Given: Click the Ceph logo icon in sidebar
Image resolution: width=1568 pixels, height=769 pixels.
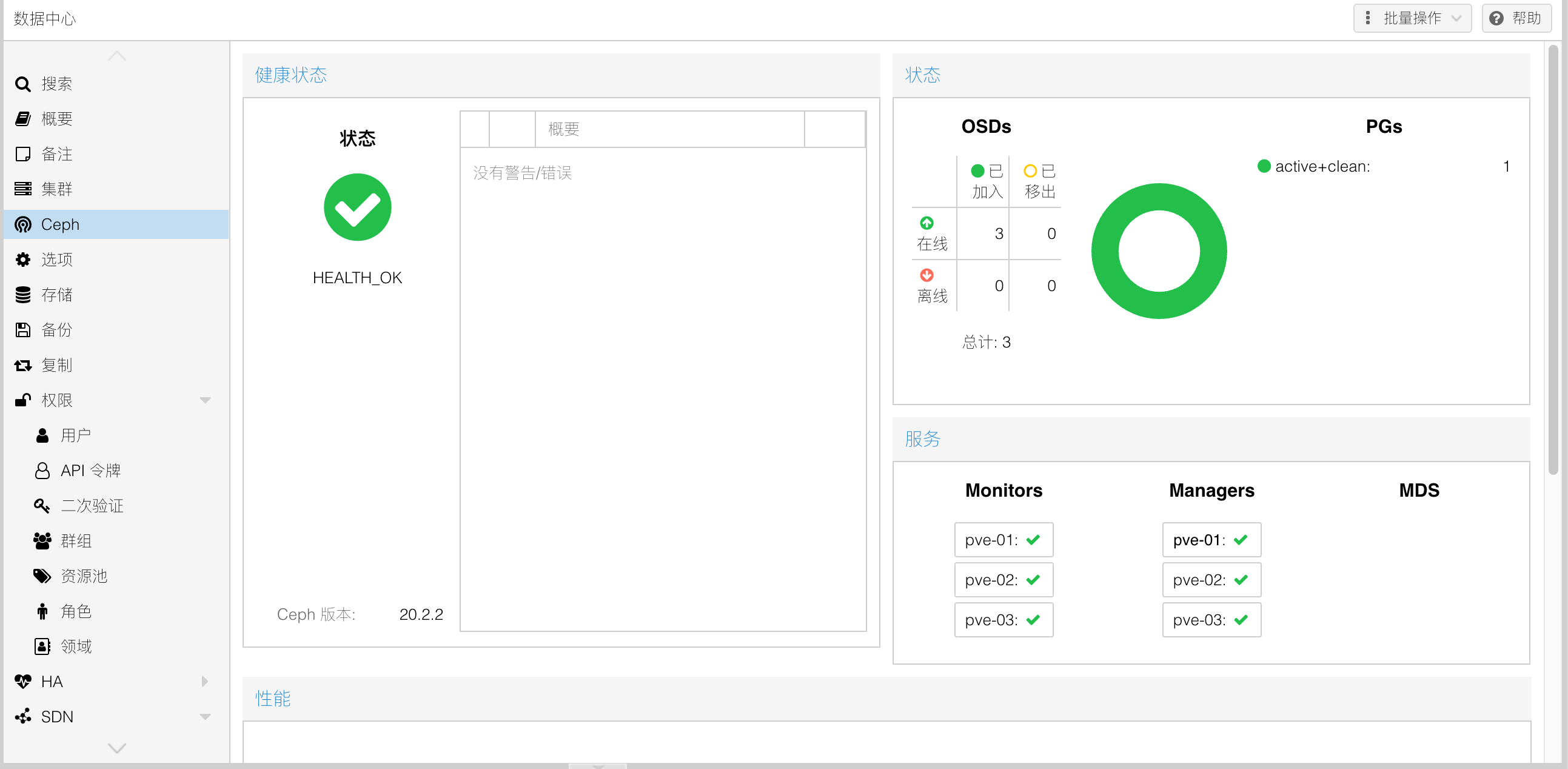Looking at the screenshot, I should (x=22, y=224).
